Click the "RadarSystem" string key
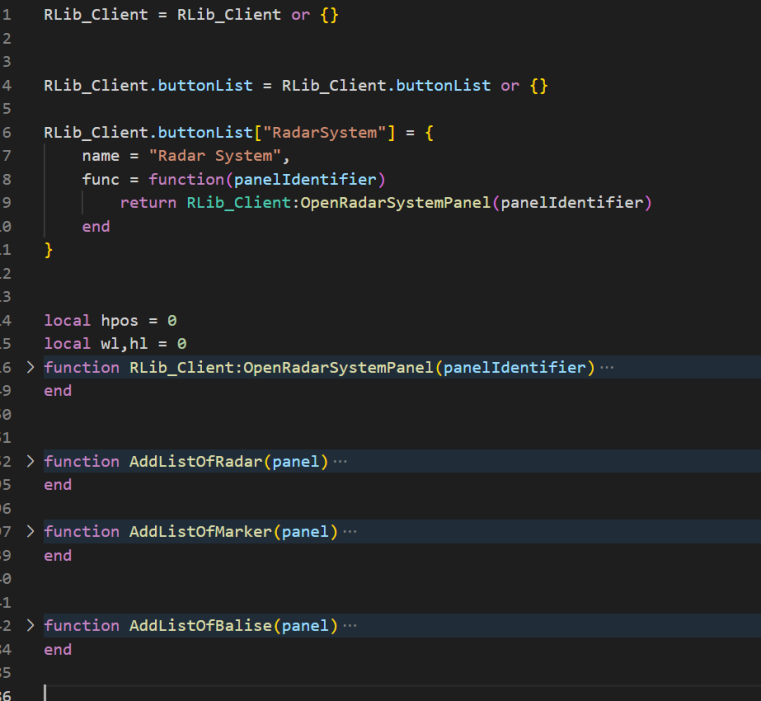Image resolution: width=761 pixels, height=701 pixels. [327, 132]
